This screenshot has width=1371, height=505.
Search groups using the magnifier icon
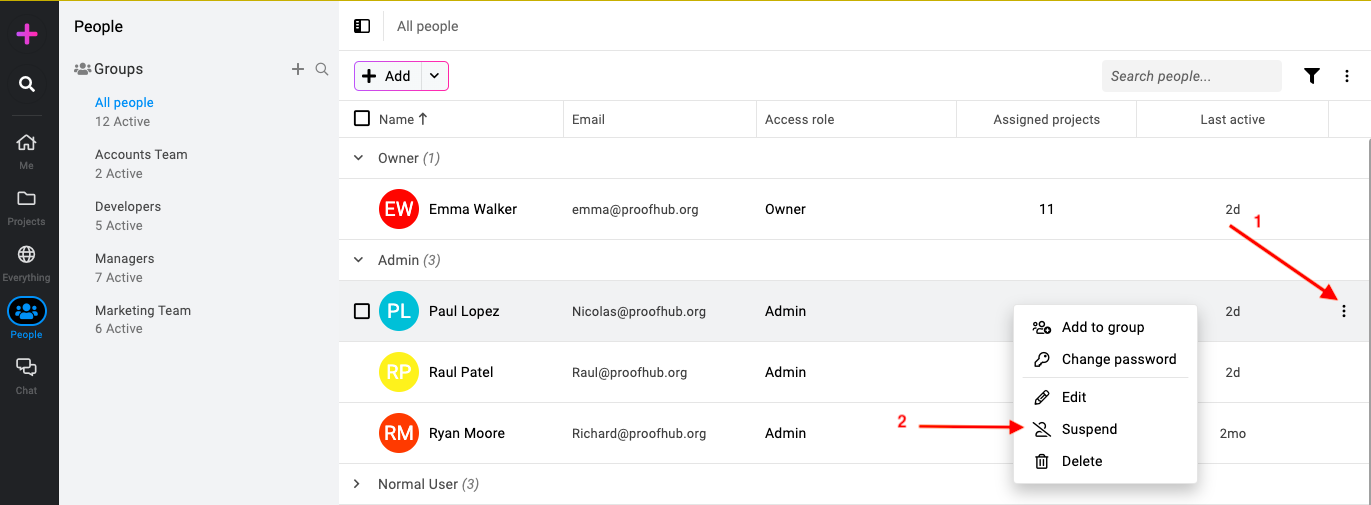[322, 69]
